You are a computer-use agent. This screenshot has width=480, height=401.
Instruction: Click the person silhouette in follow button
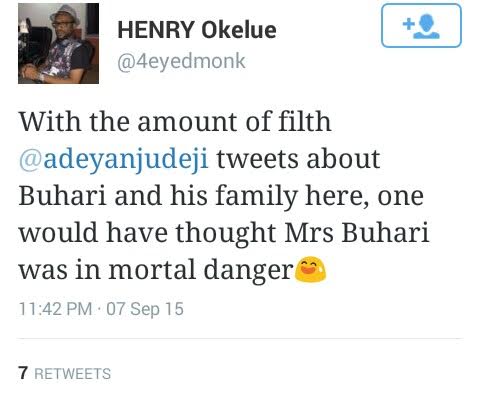pos(427,27)
